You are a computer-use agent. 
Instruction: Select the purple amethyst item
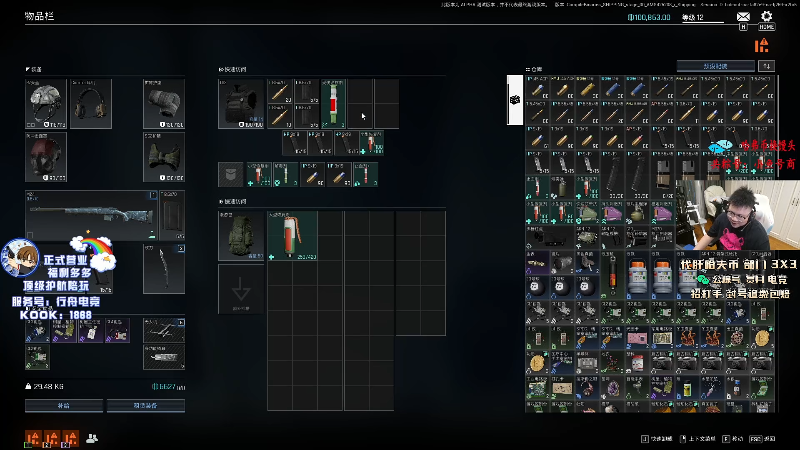[612, 388]
